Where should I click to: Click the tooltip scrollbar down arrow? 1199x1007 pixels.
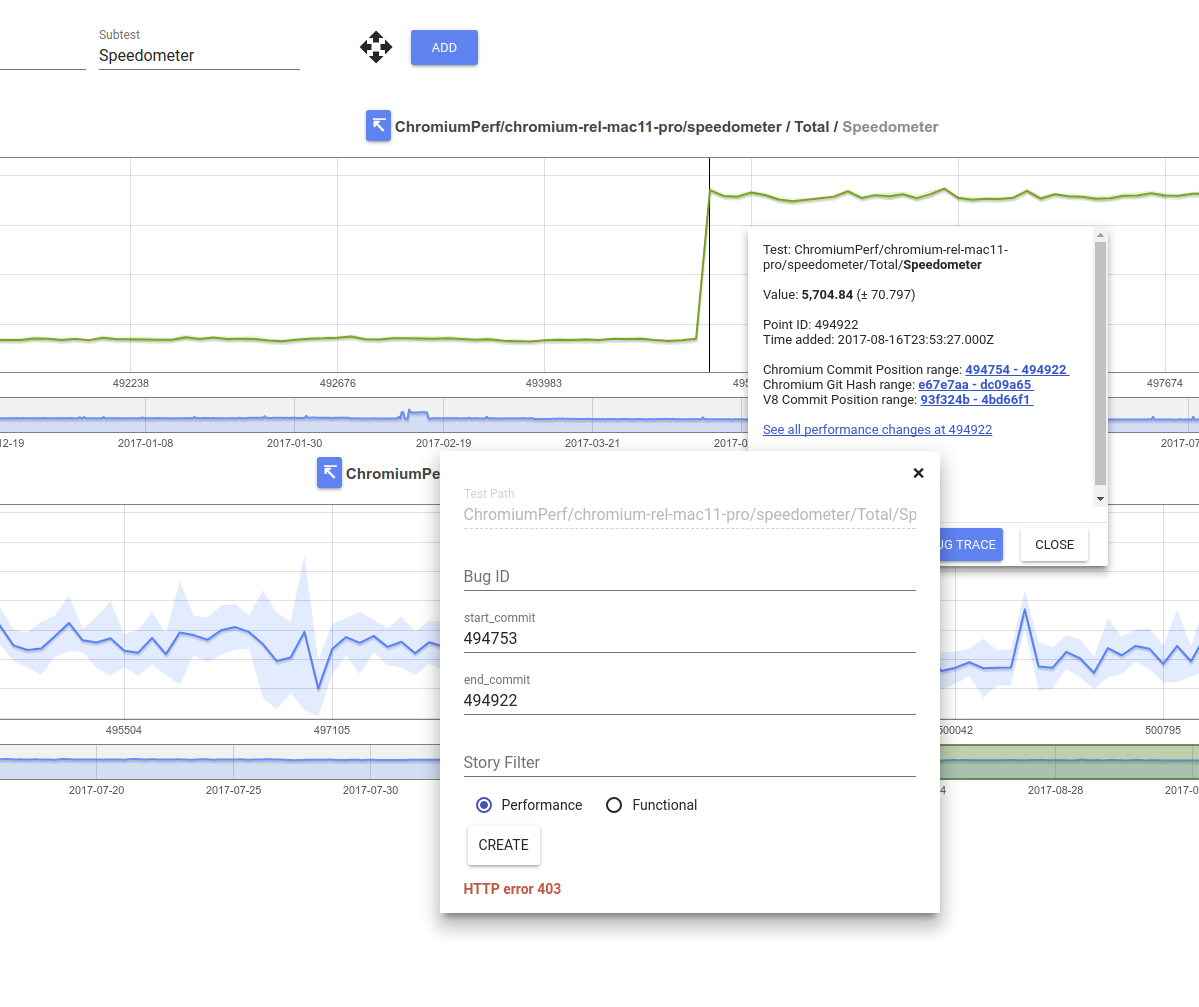pyautogui.click(x=1100, y=499)
